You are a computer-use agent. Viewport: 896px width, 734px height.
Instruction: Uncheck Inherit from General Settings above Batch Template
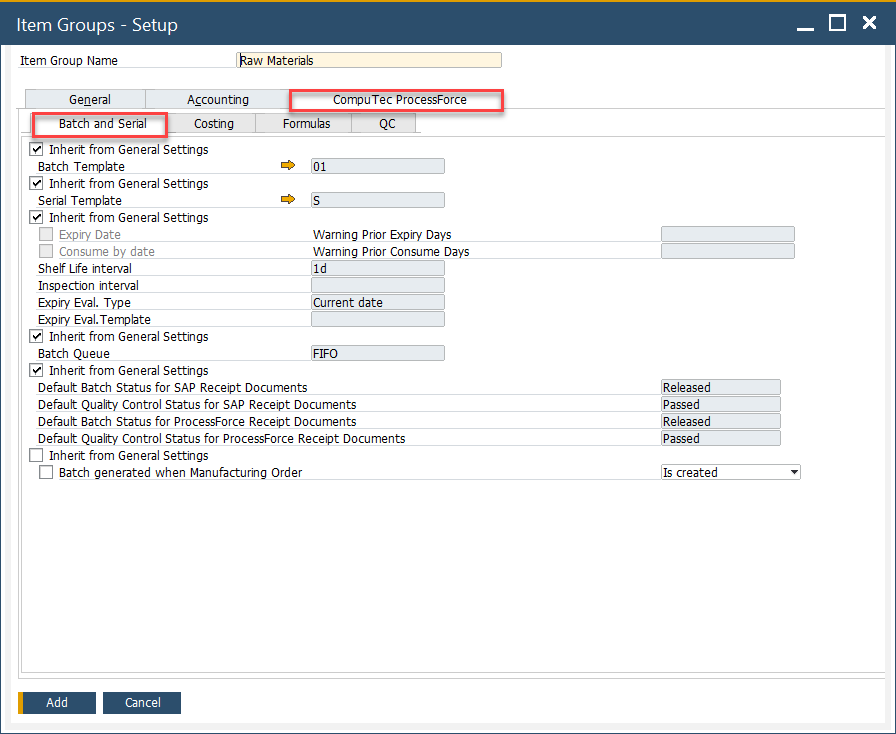(37, 150)
